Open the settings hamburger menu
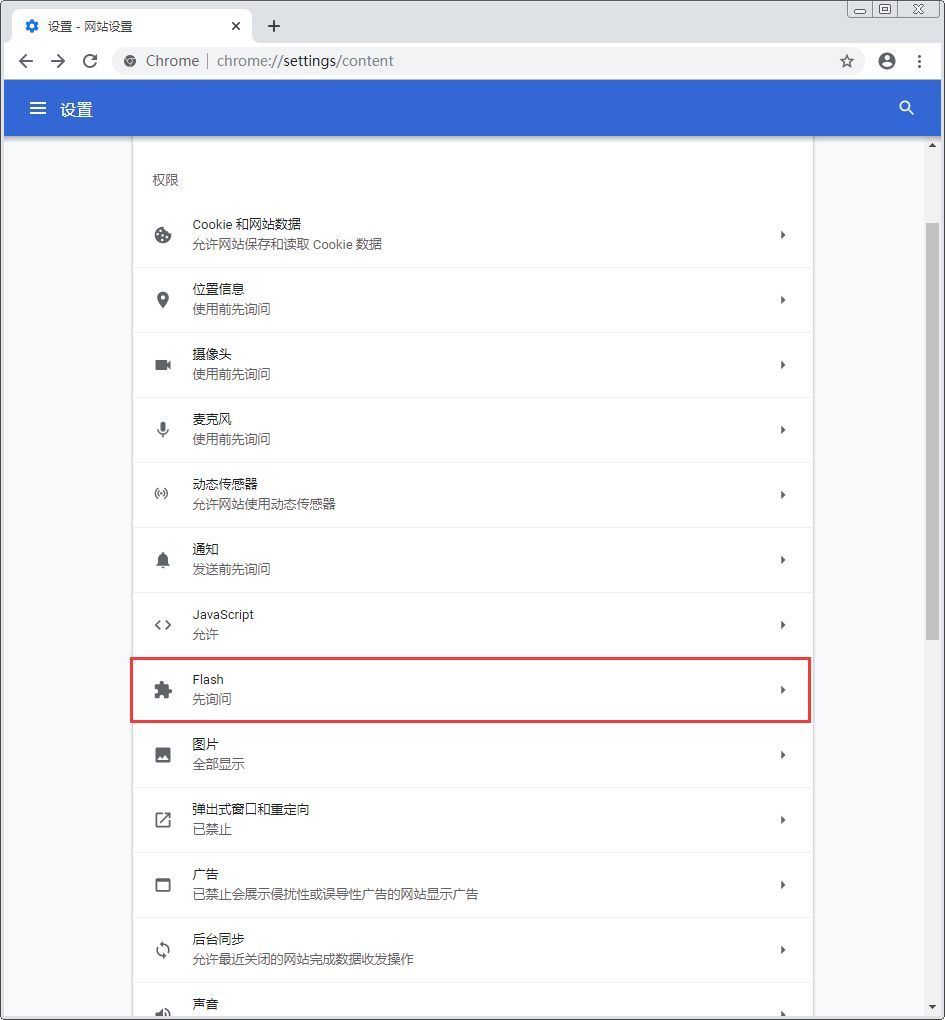Image resolution: width=945 pixels, height=1020 pixels. 38,109
